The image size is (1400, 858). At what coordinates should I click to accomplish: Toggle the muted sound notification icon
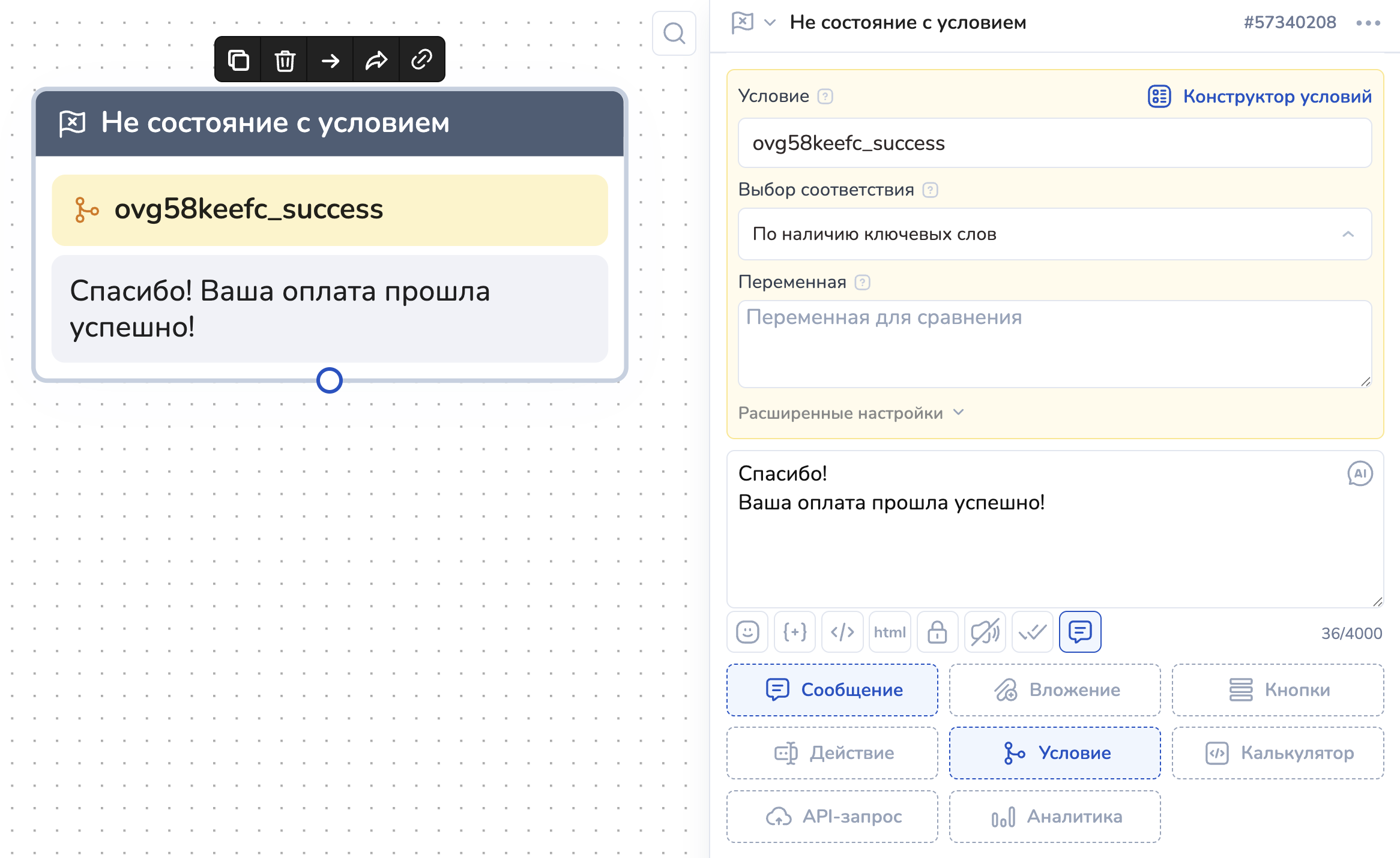pos(985,632)
